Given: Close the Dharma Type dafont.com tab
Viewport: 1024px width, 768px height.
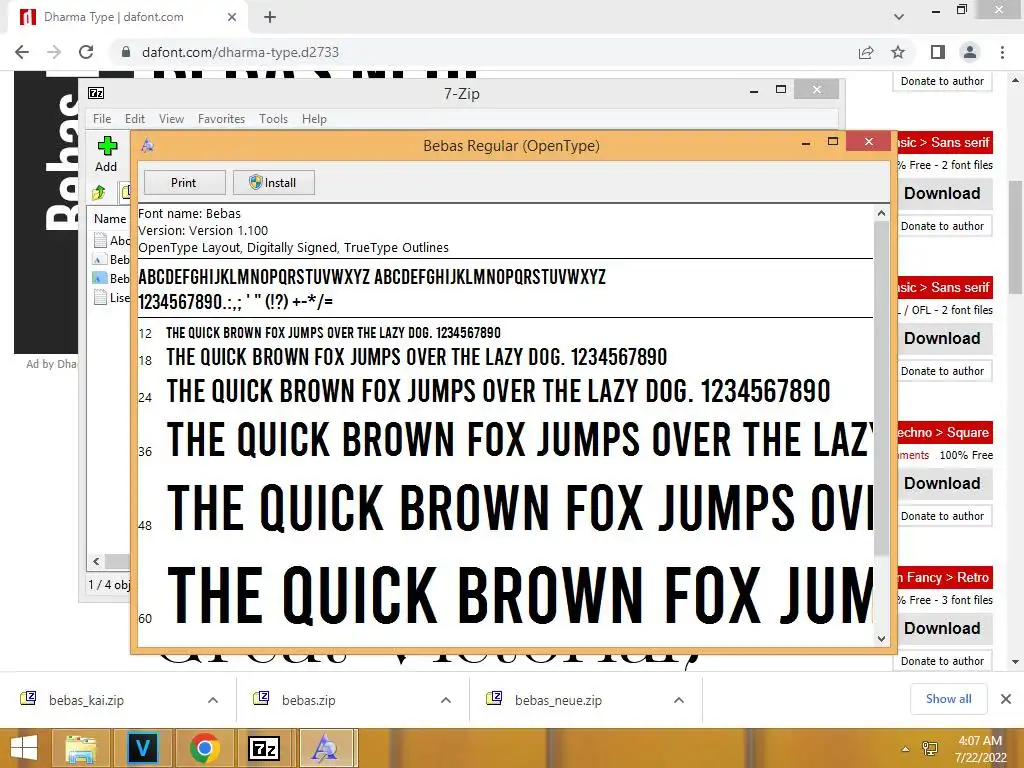Looking at the screenshot, I should click(x=232, y=17).
